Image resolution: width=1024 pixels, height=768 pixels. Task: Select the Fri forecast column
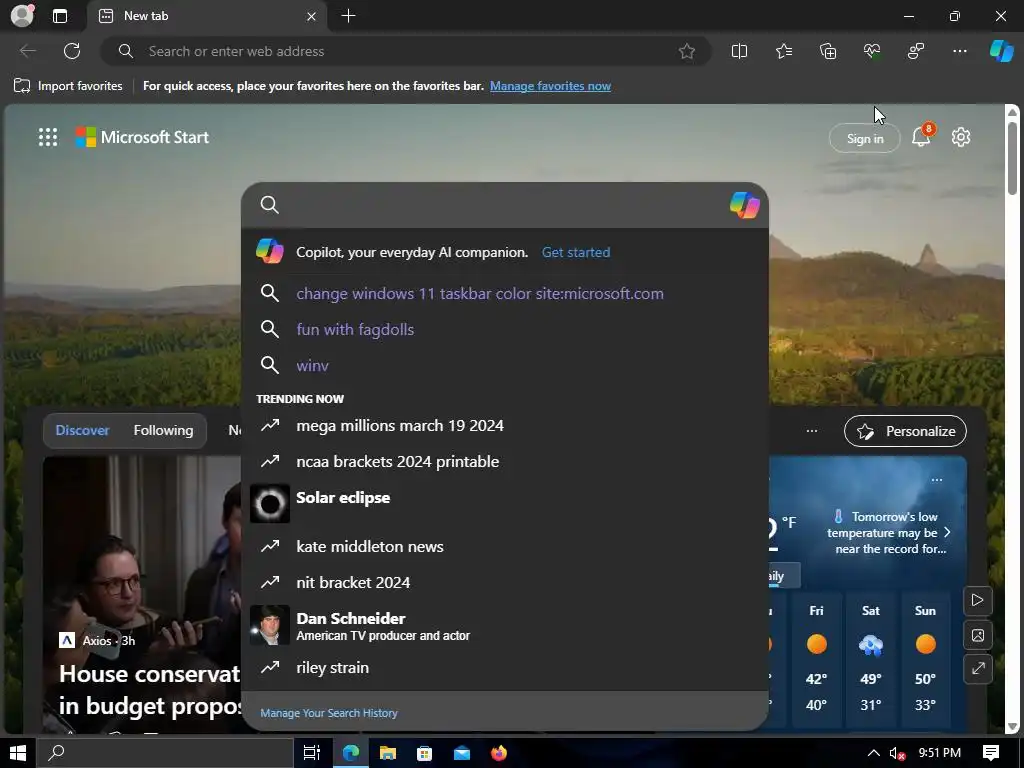pos(816,659)
